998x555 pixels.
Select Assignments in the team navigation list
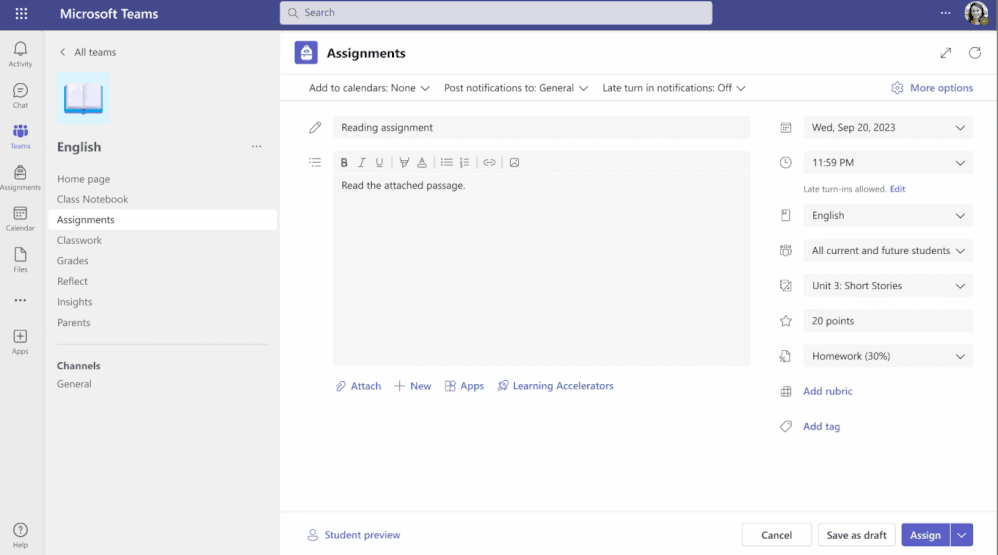point(162,220)
